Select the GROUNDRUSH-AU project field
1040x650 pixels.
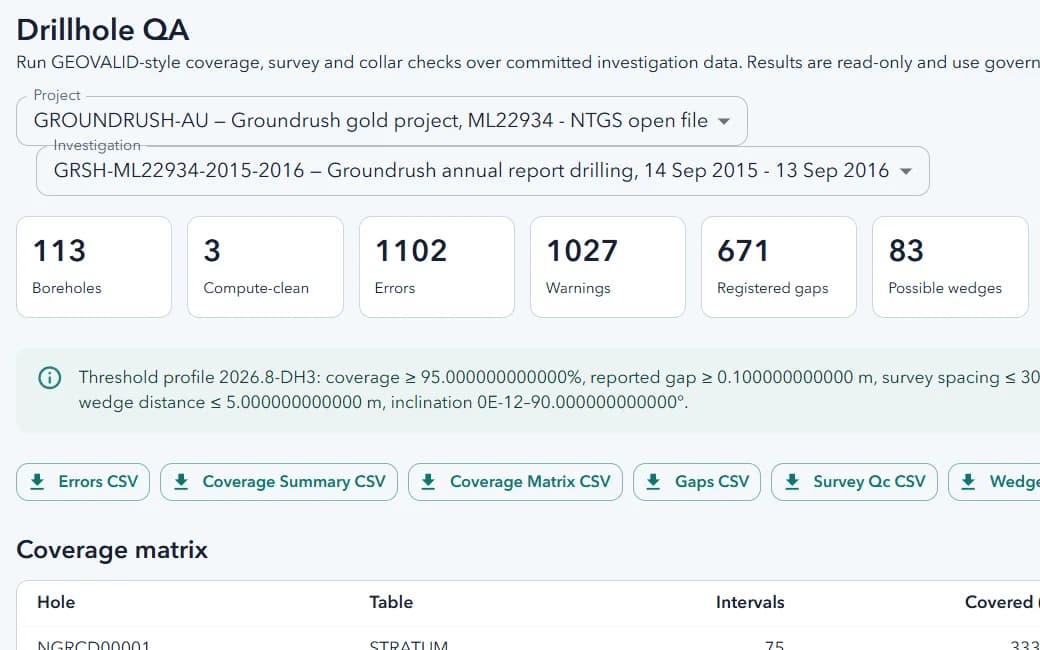tap(382, 121)
